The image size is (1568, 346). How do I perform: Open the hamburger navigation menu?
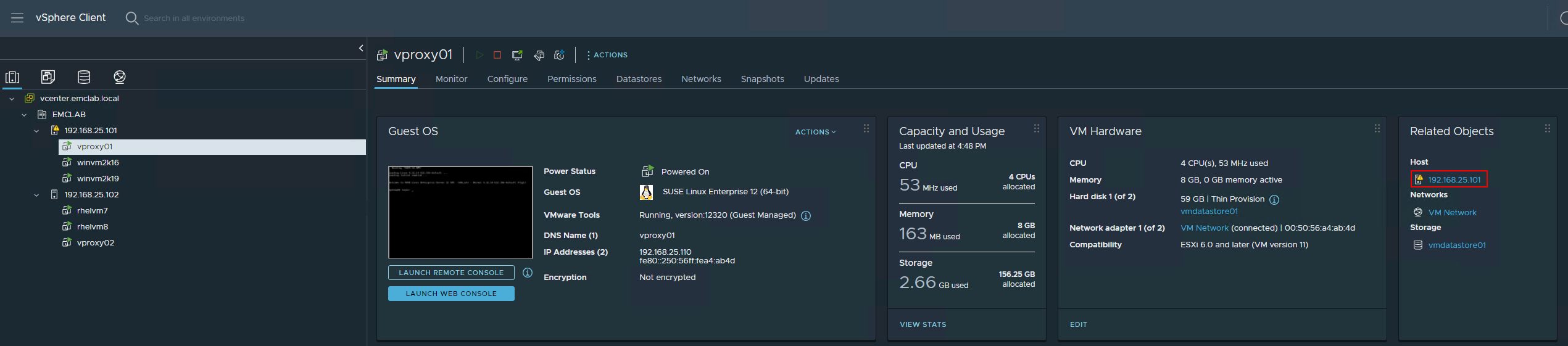tap(17, 18)
